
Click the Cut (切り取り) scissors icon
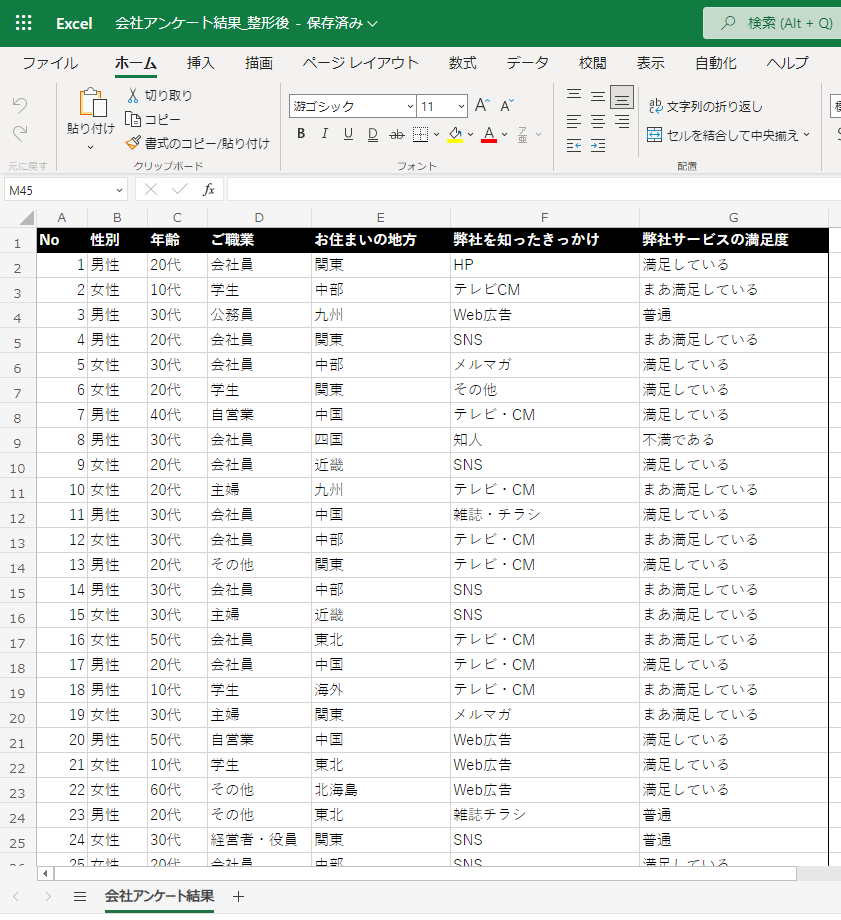coord(133,95)
